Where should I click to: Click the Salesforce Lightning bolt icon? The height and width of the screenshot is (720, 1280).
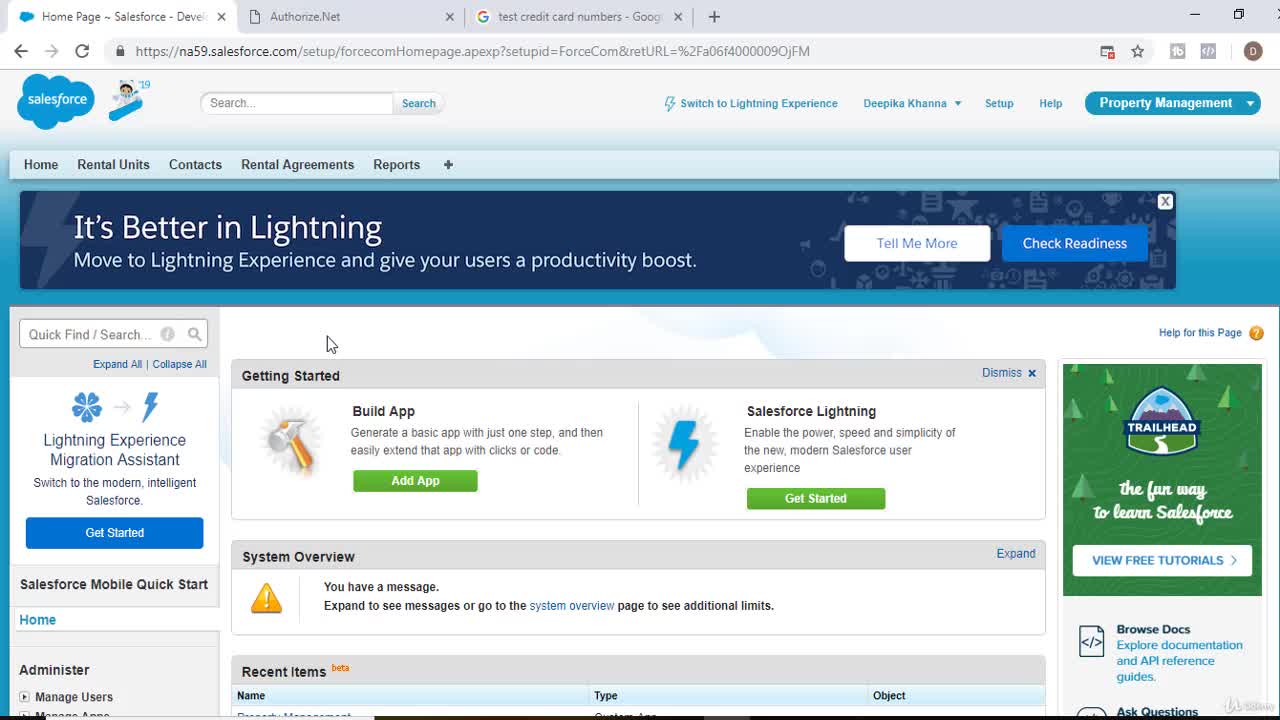(x=684, y=443)
